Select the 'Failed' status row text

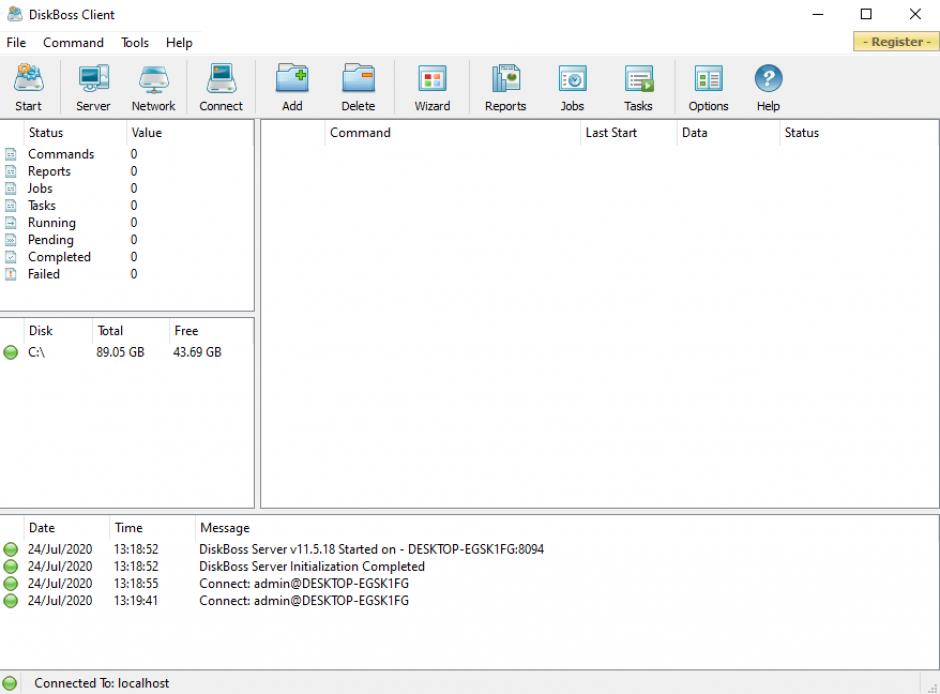[x=44, y=274]
